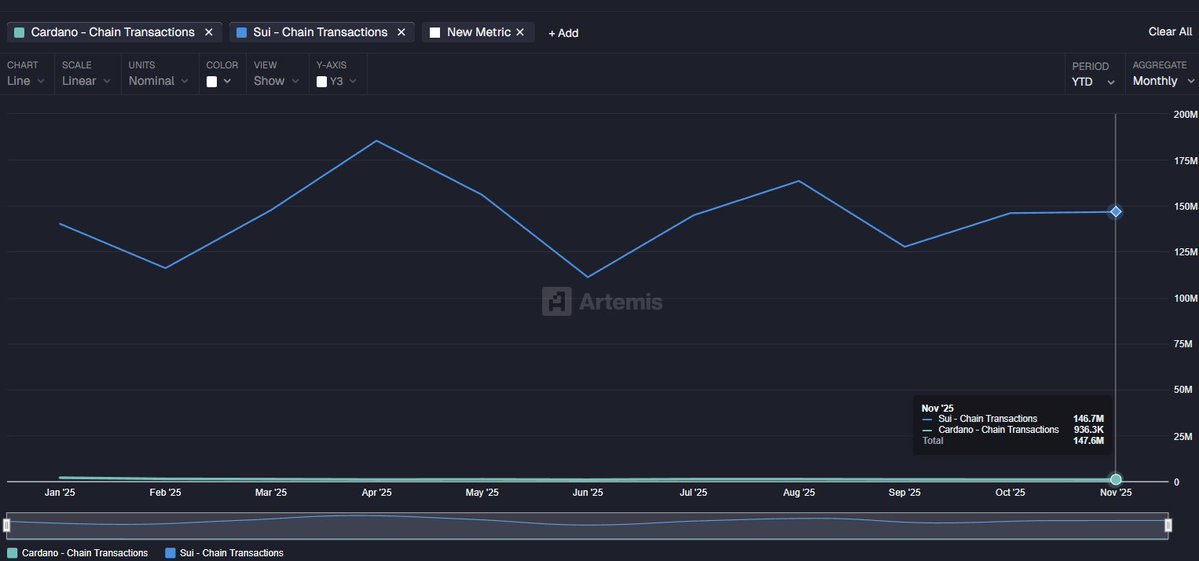Viewport: 1199px width, 561px height.
Task: Click the 100M y-axis label
Action: 1184,298
